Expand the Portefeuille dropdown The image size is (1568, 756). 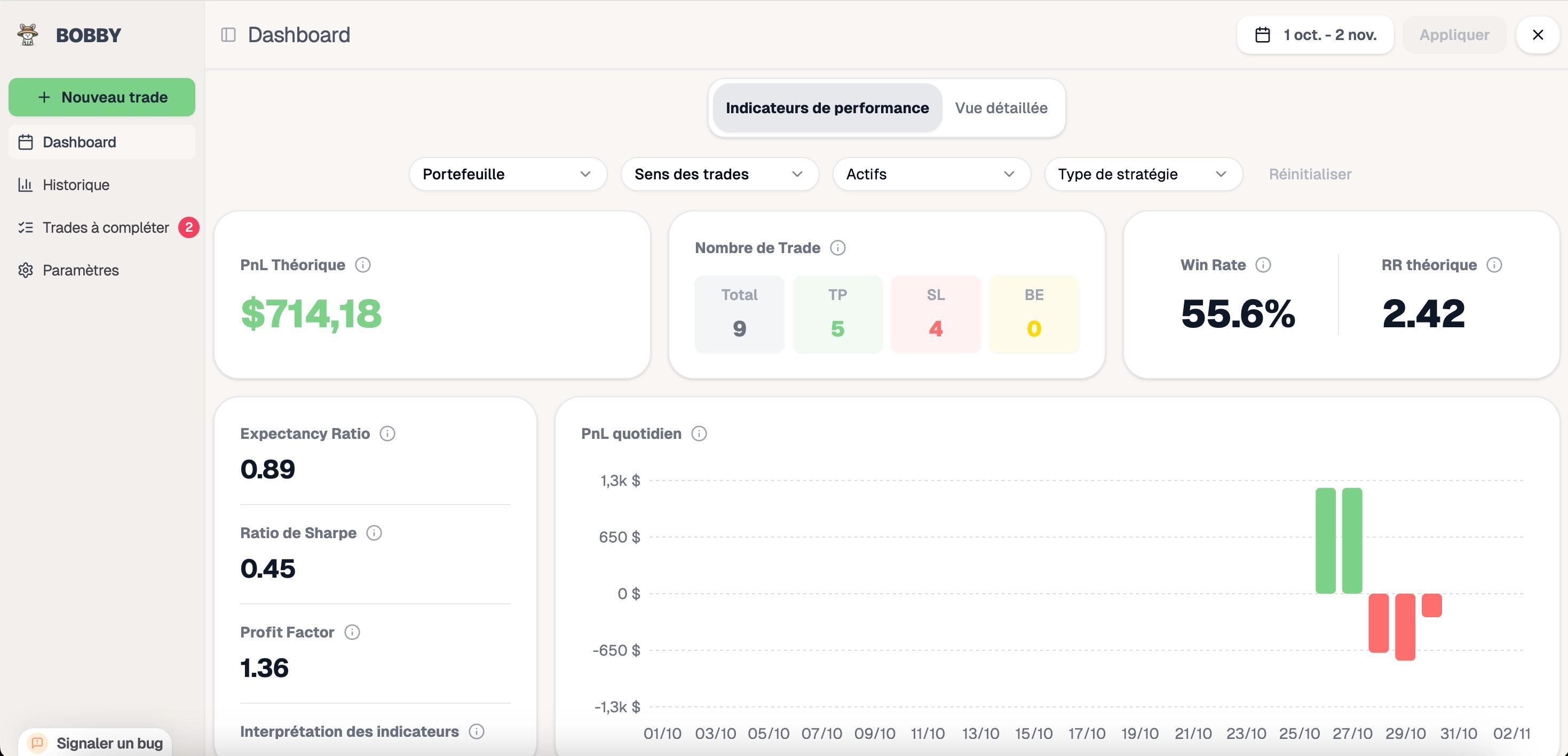(508, 174)
